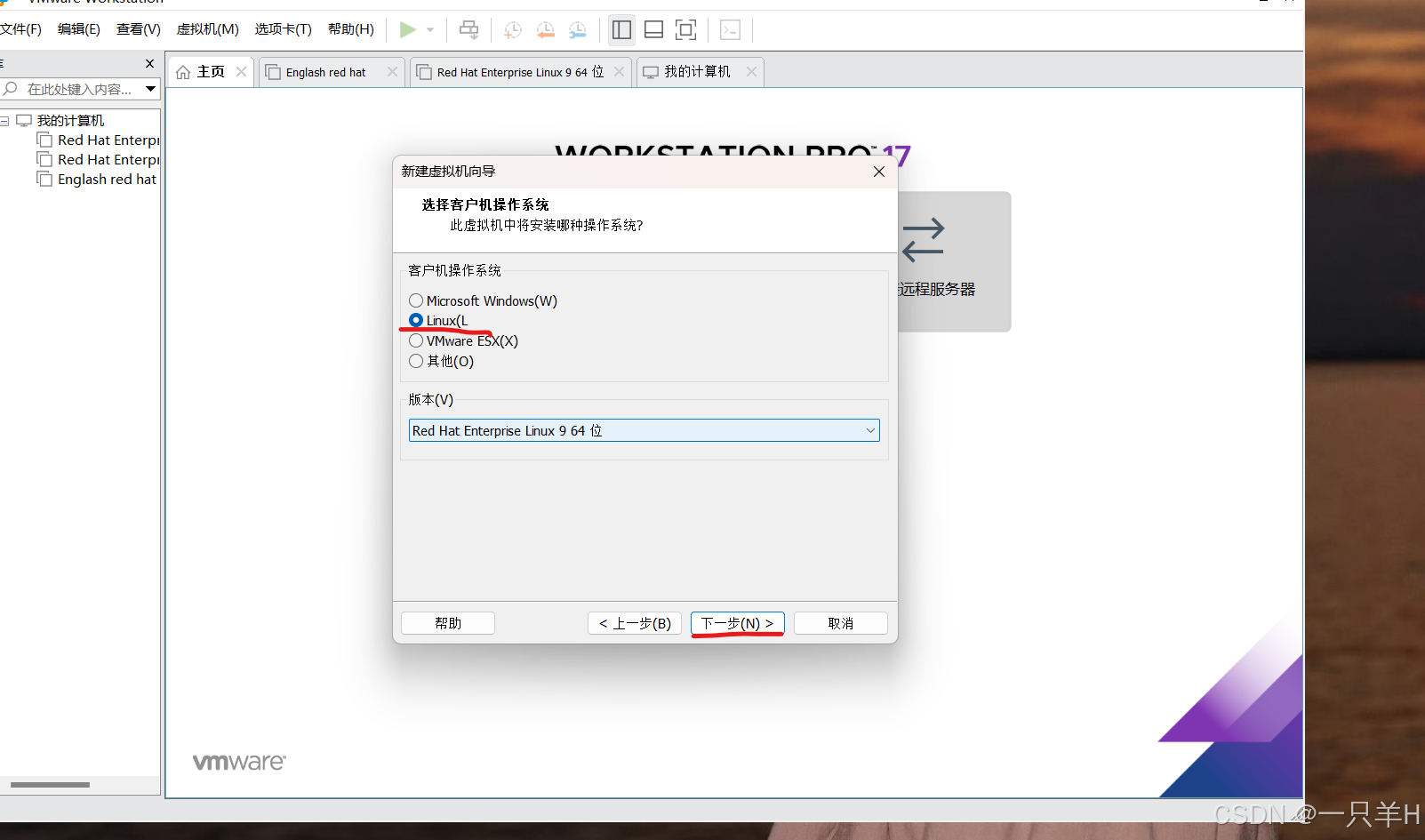Screen dimensions: 1425x840
Task: Click the library panel horizontal scrollbar
Action: click(50, 785)
